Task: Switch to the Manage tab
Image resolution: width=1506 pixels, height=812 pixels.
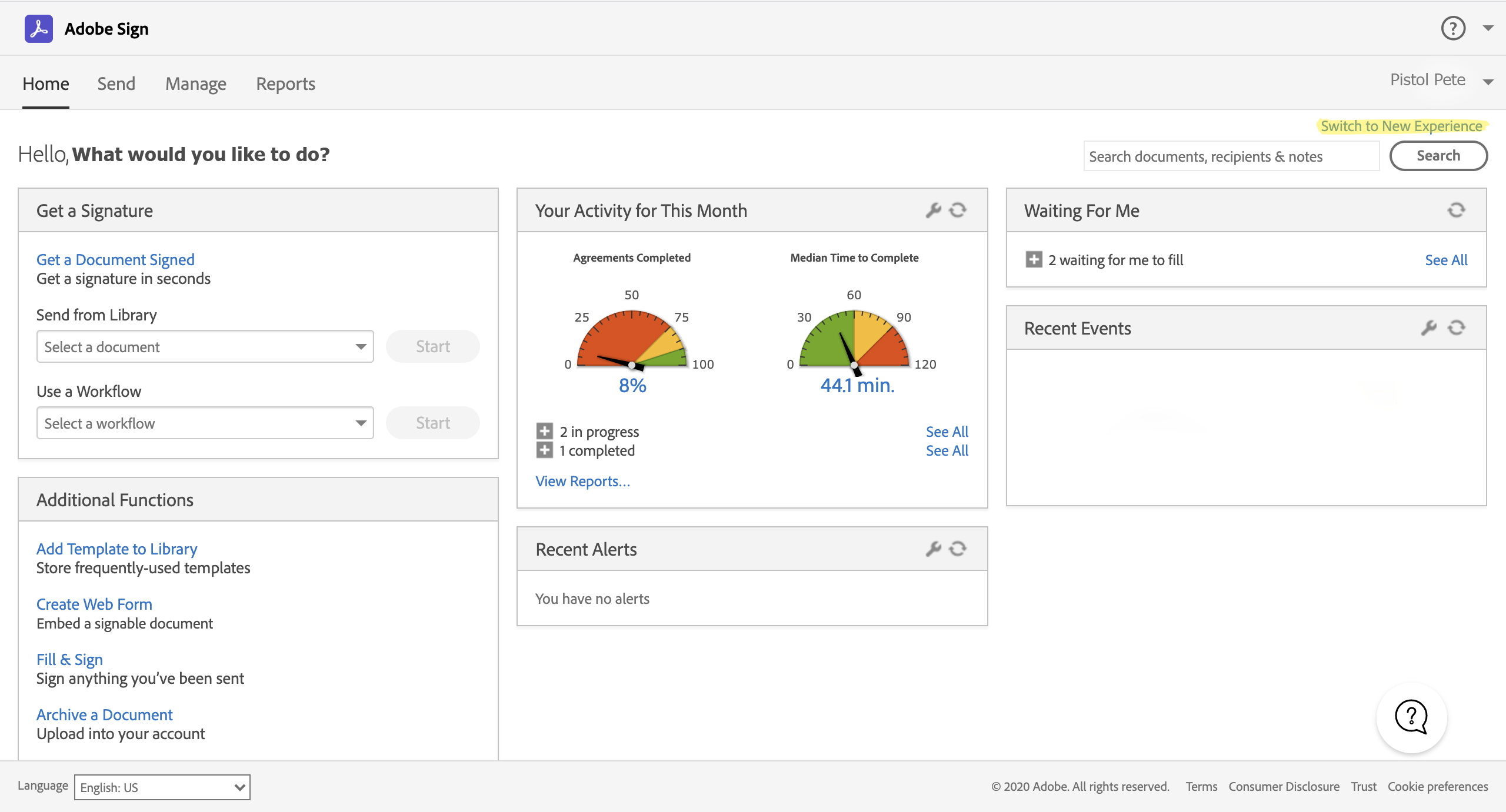Action: [196, 84]
